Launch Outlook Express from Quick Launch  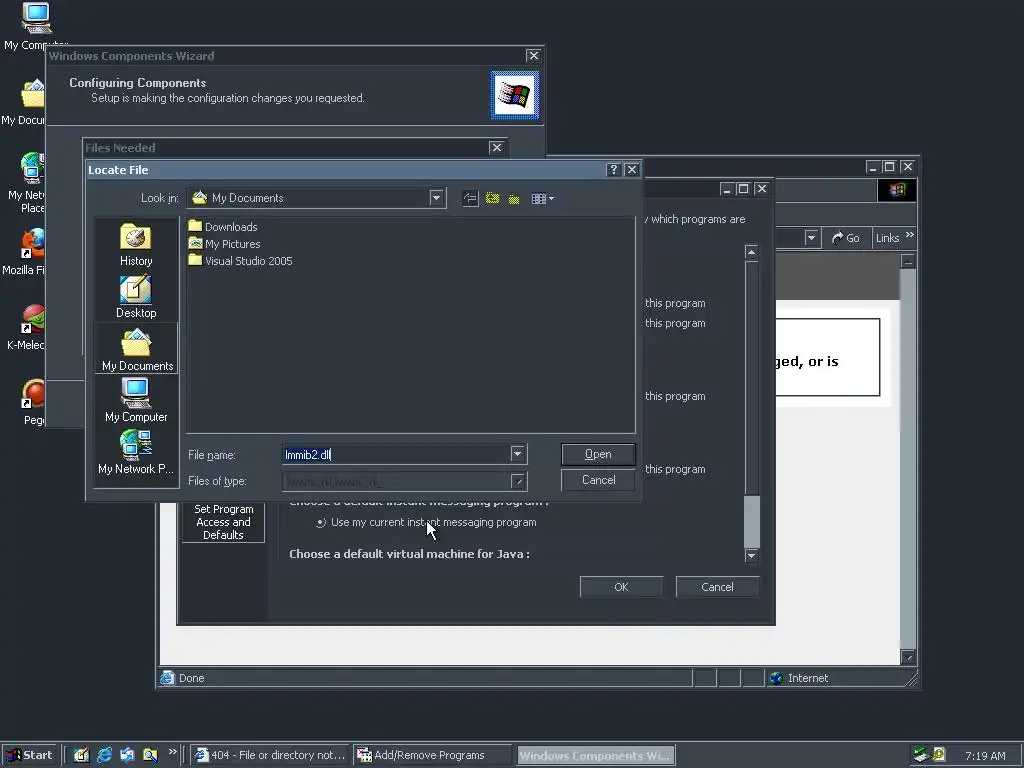pyautogui.click(x=127, y=755)
